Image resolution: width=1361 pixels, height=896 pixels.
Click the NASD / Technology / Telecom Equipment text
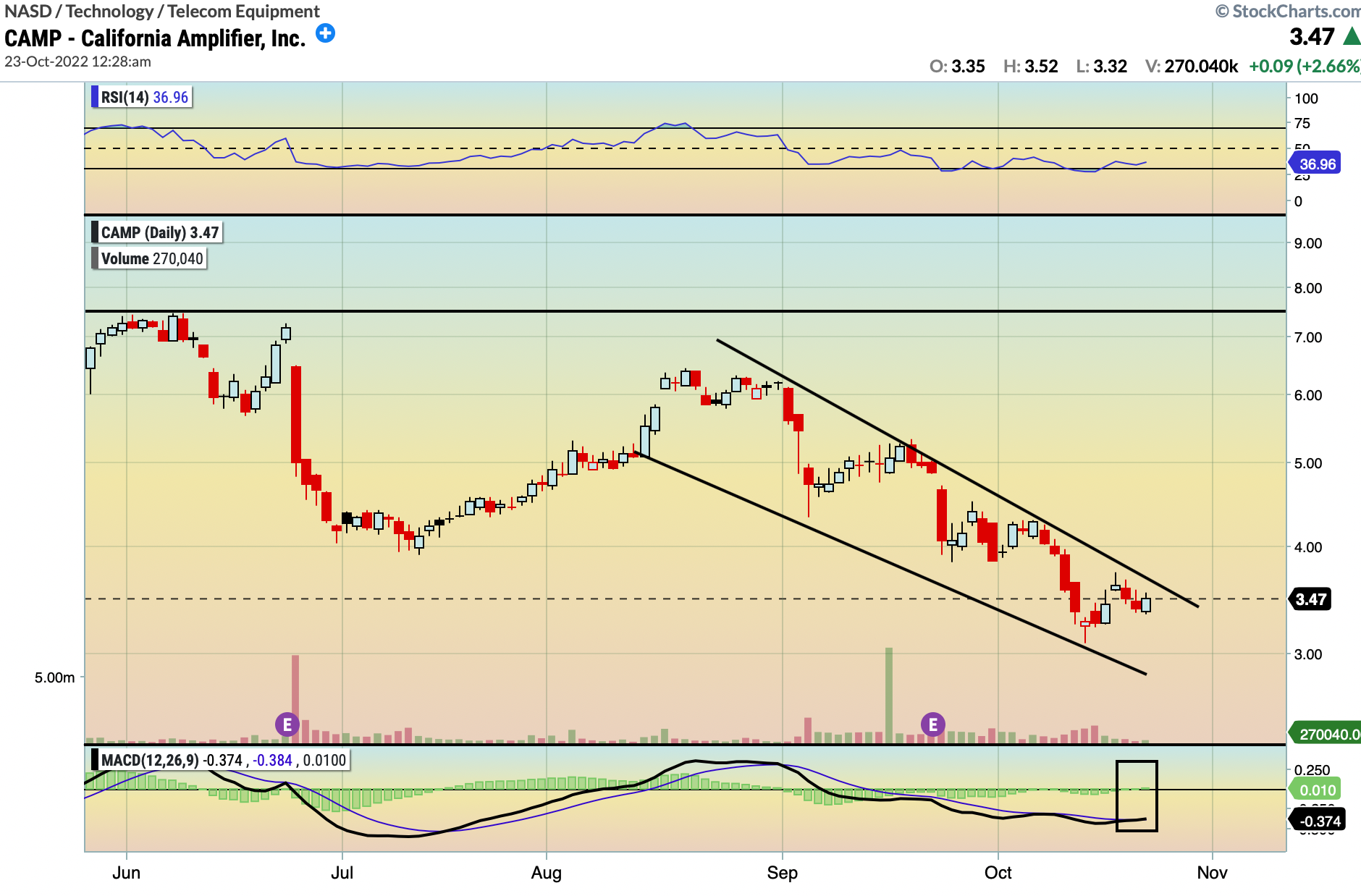coord(162,12)
